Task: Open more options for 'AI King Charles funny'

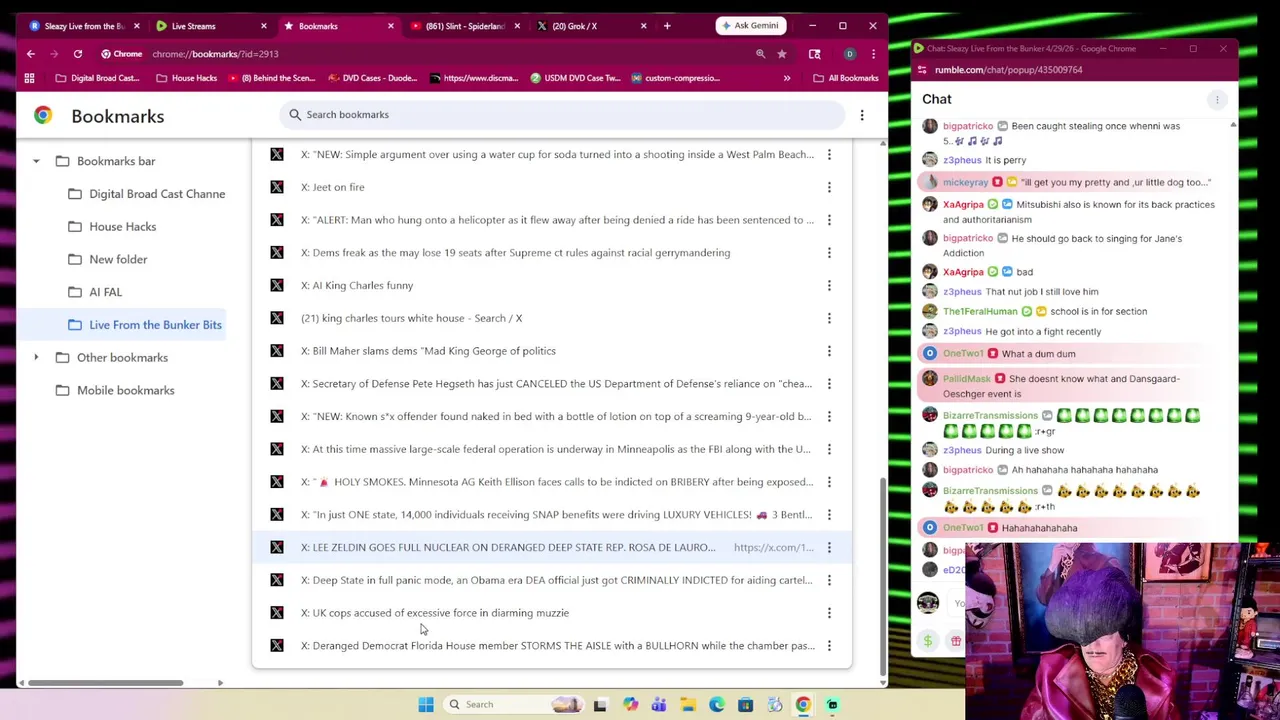Action: [x=829, y=285]
